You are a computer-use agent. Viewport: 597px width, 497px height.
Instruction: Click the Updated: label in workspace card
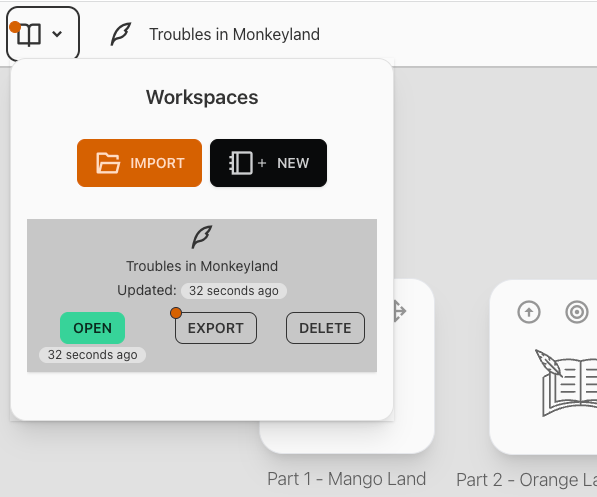tap(147, 290)
